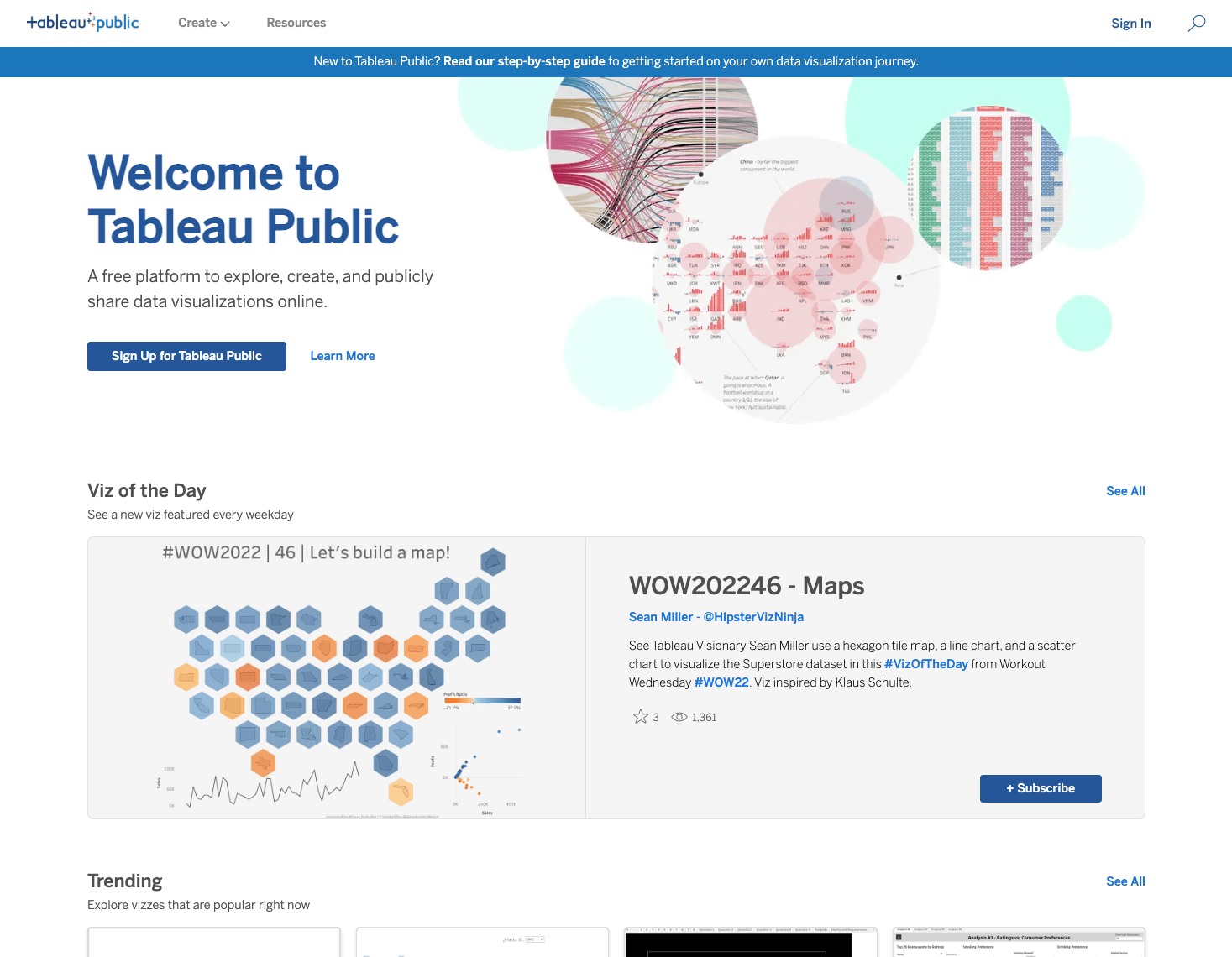Expand the Create dropdown menu
Image resolution: width=1232 pixels, height=957 pixels.
point(204,23)
